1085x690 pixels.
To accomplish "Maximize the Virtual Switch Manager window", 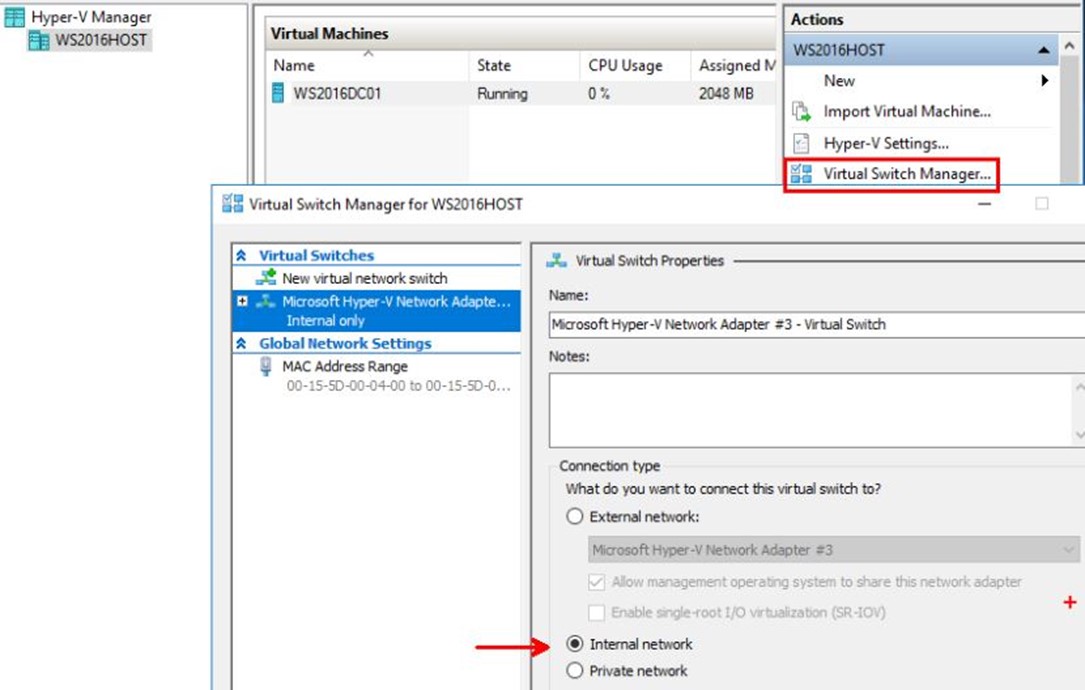I will pos(1041,203).
